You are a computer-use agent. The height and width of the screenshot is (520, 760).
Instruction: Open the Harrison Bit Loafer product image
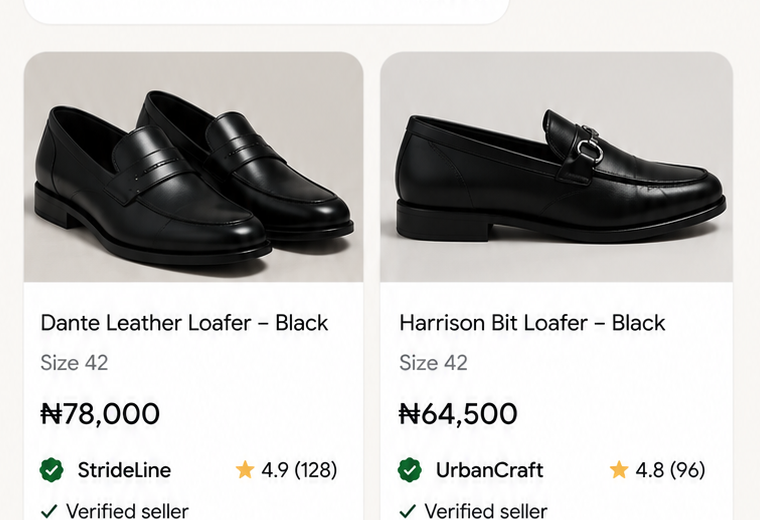[556, 167]
